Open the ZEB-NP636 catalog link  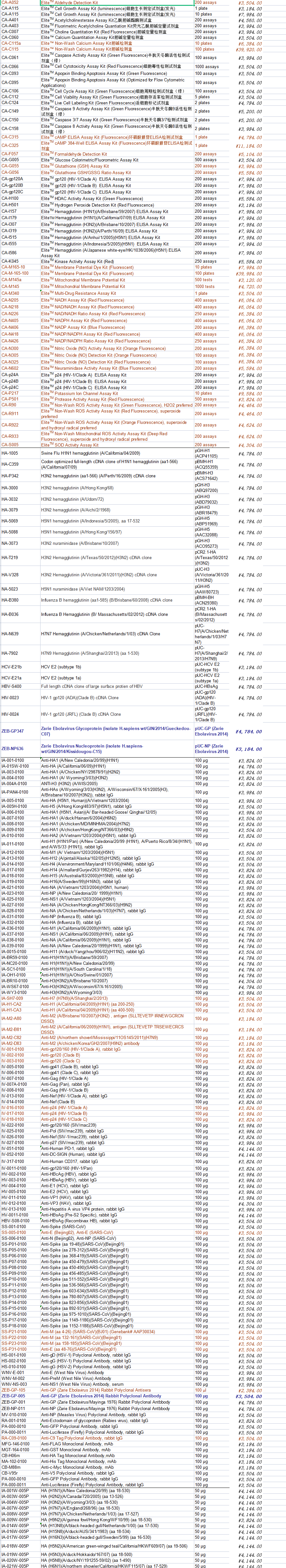13,749
